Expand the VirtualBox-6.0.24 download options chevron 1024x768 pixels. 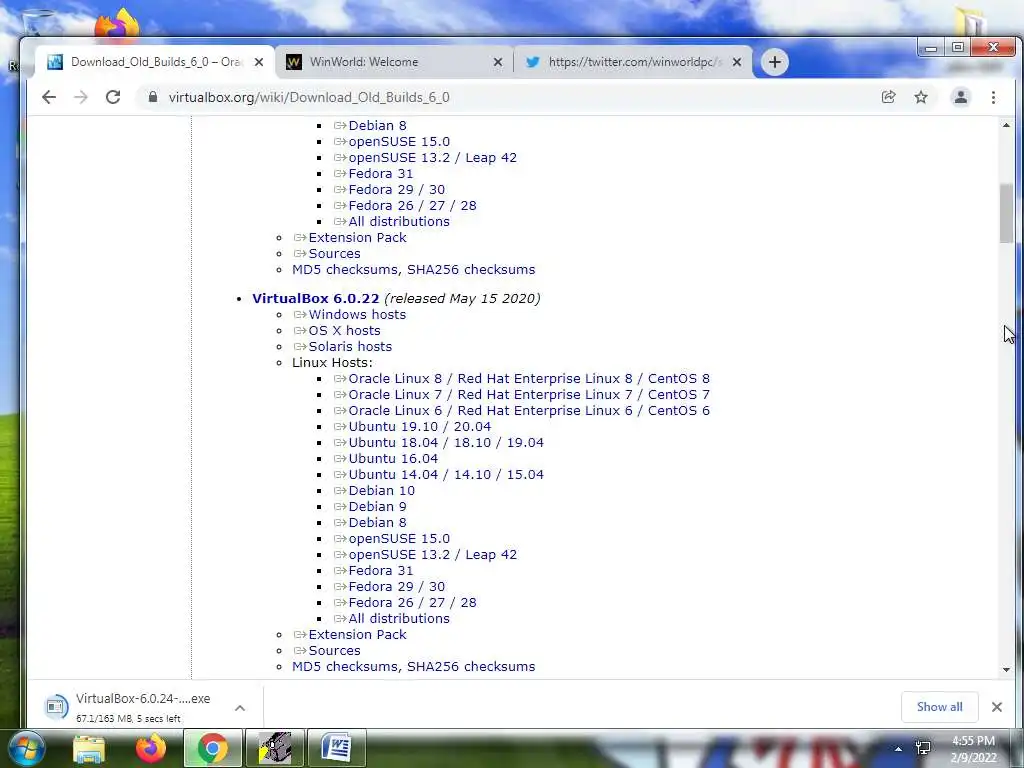(240, 707)
